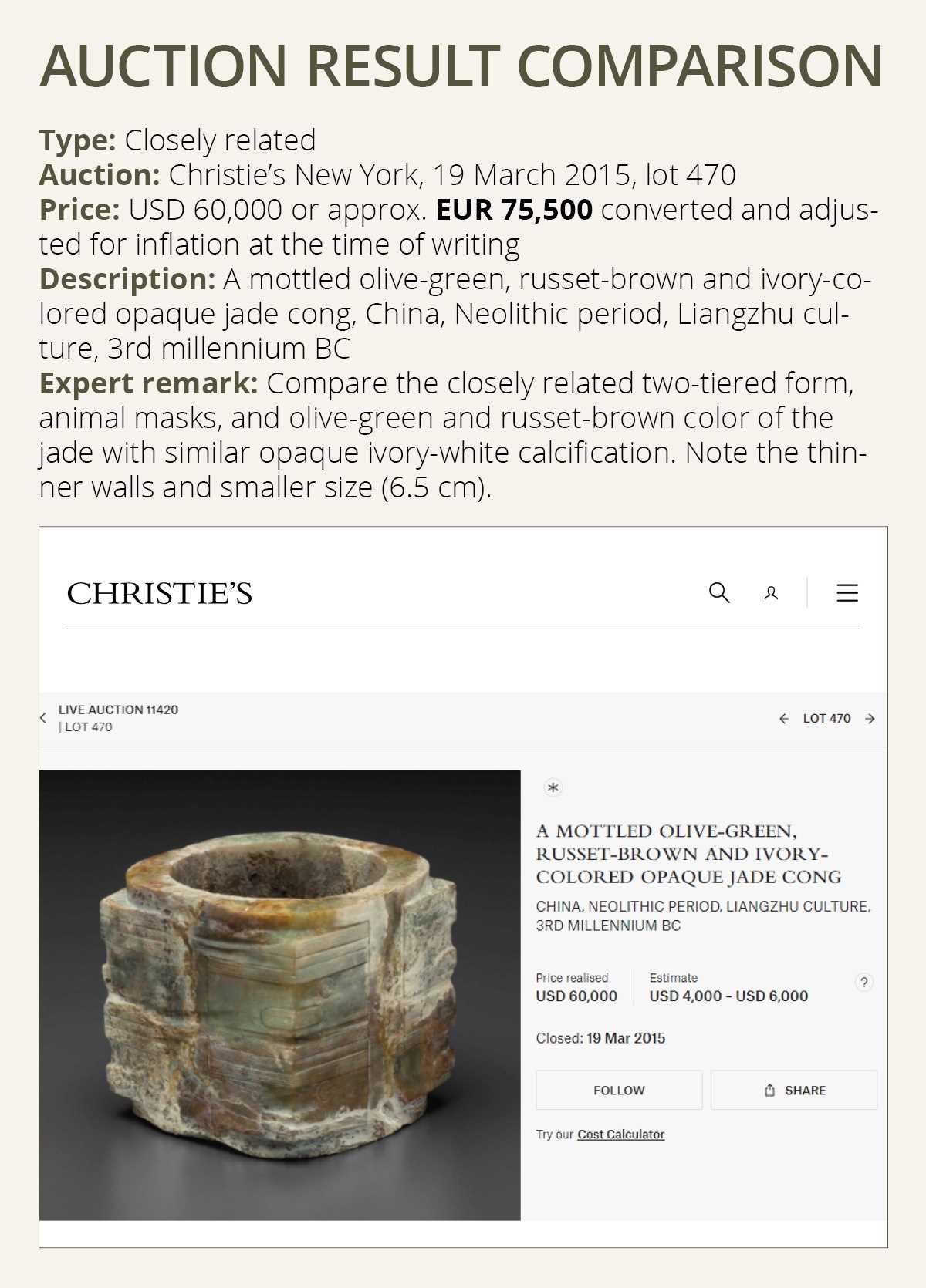Click the right arrow beside LOT 470
This screenshot has height=1288, width=926.
click(x=870, y=718)
